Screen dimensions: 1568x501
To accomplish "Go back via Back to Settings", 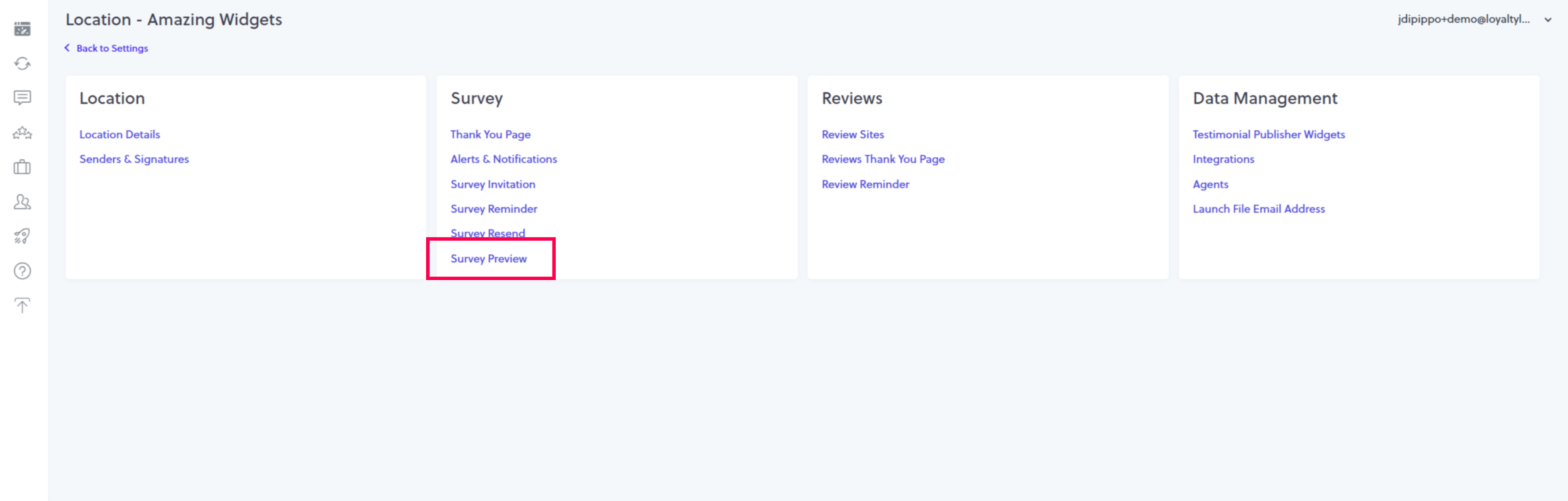I will 111,48.
